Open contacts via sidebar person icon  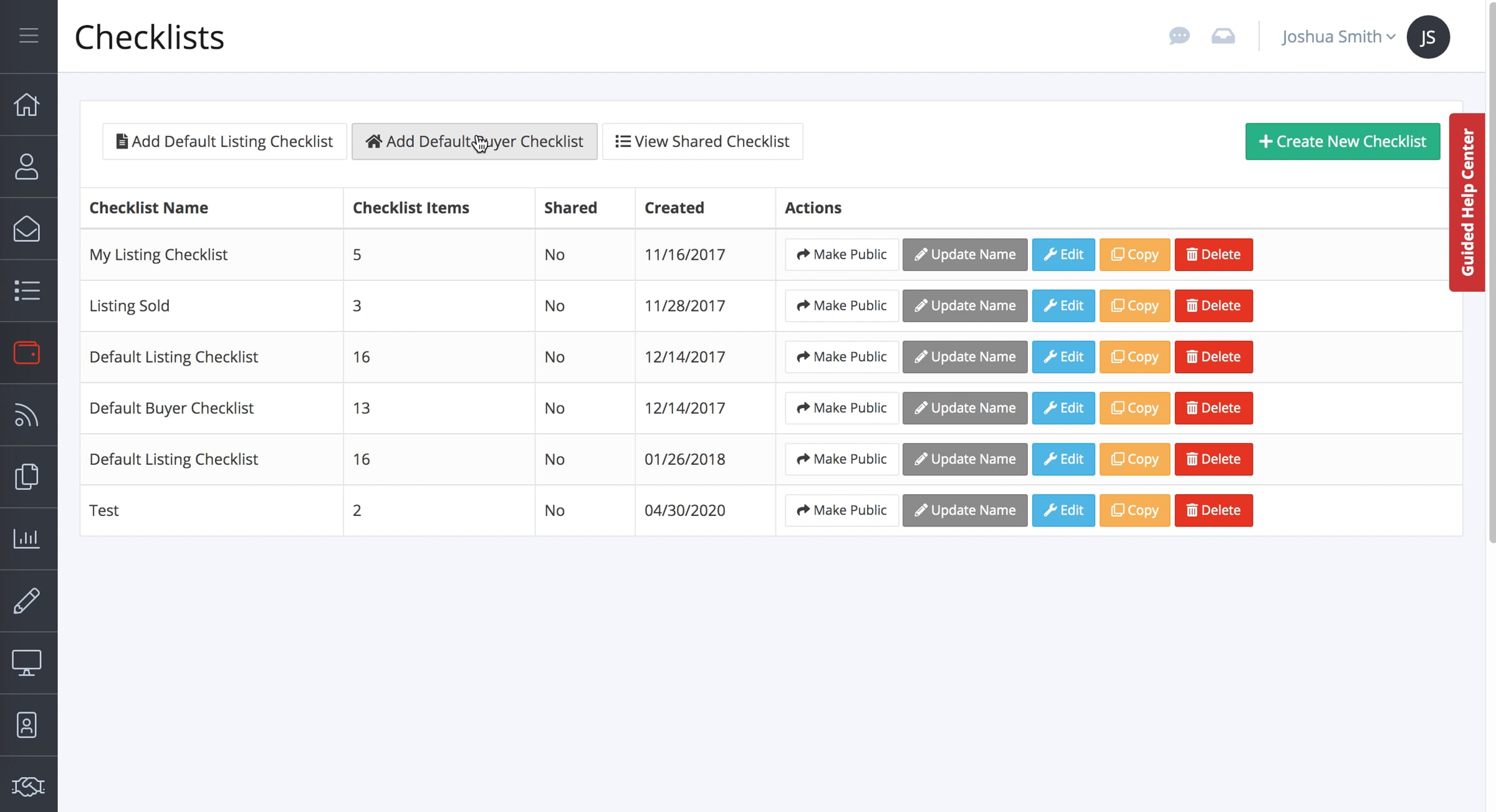click(x=27, y=166)
